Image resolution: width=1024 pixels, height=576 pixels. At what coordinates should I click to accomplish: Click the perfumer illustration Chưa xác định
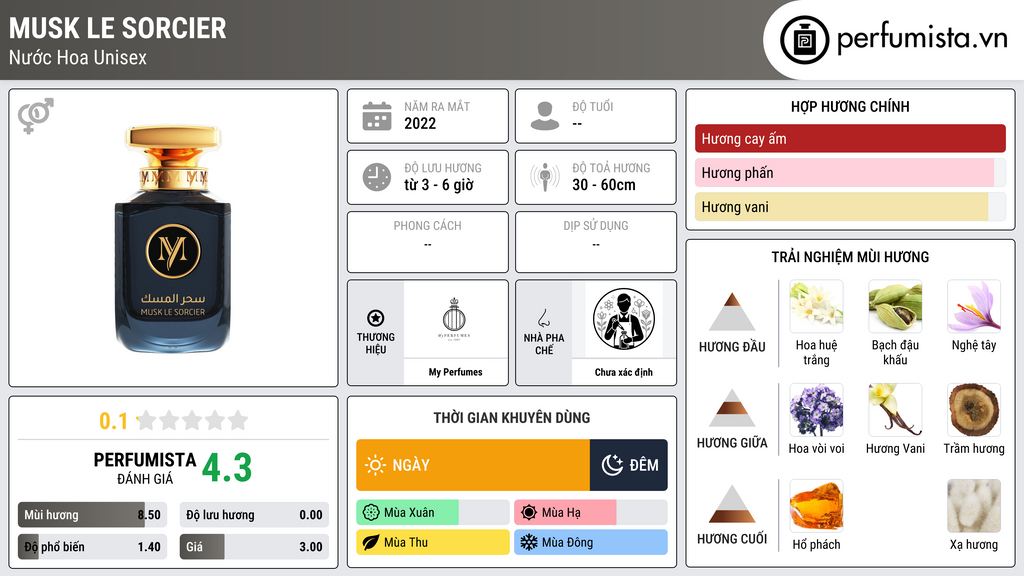pyautogui.click(x=624, y=319)
